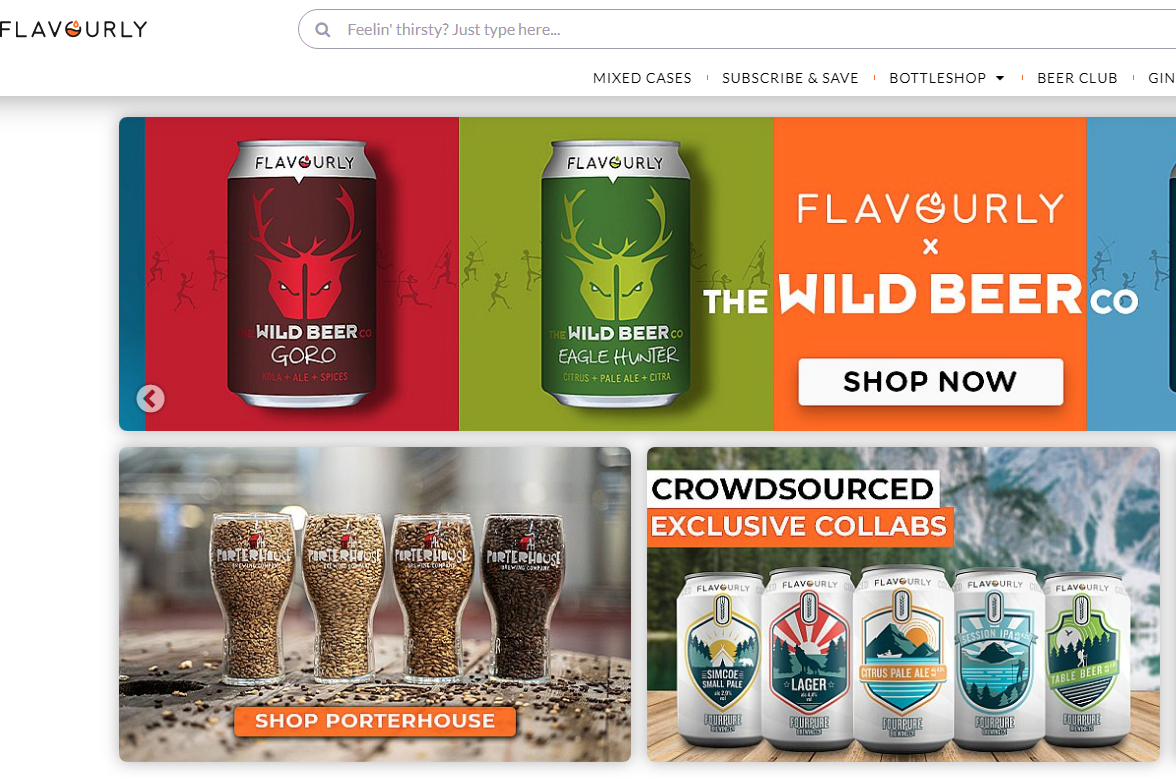Click the Citrus Pale Ale can

[x=902, y=658]
